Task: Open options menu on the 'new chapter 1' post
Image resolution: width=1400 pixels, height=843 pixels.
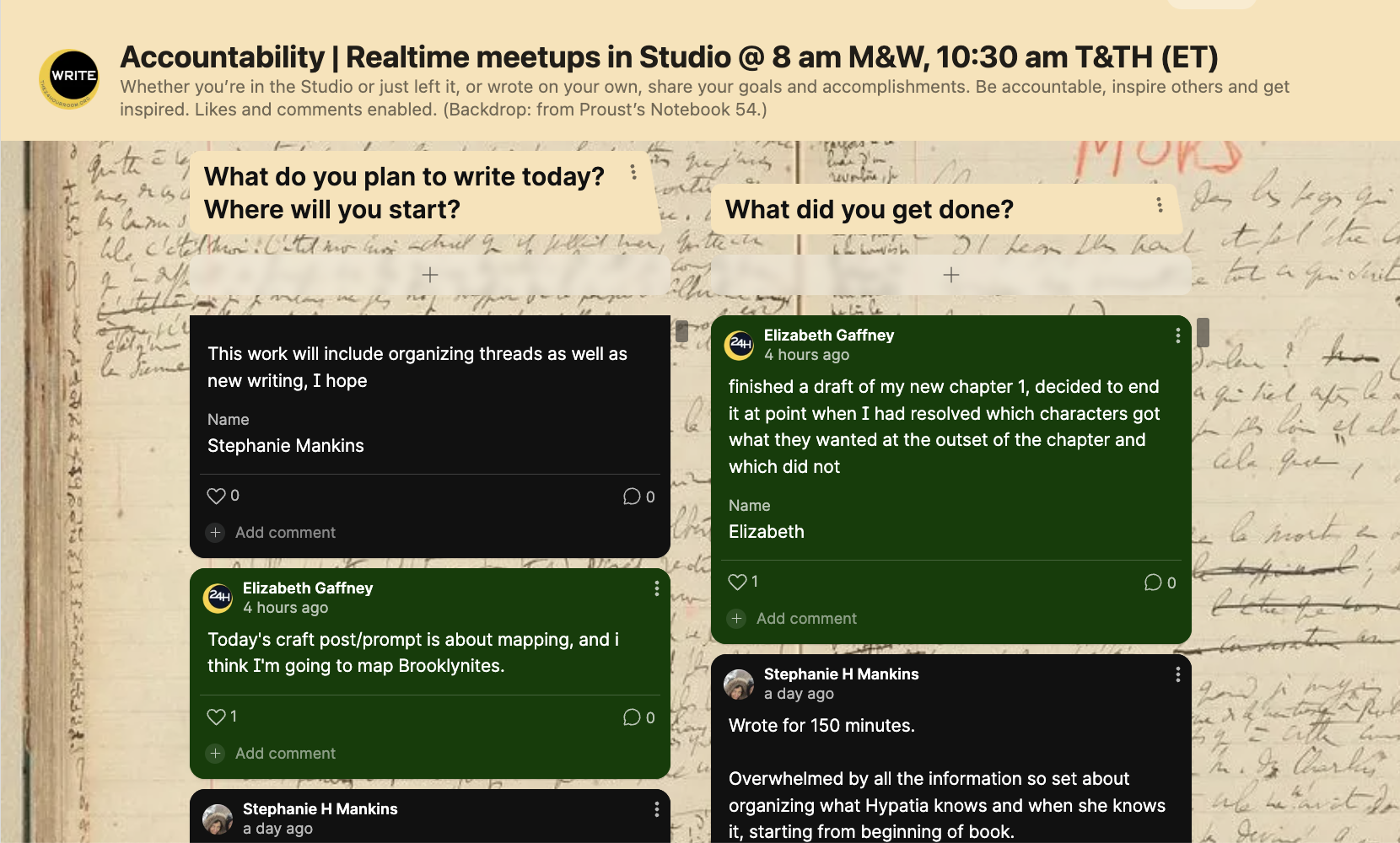Action: point(1178,336)
